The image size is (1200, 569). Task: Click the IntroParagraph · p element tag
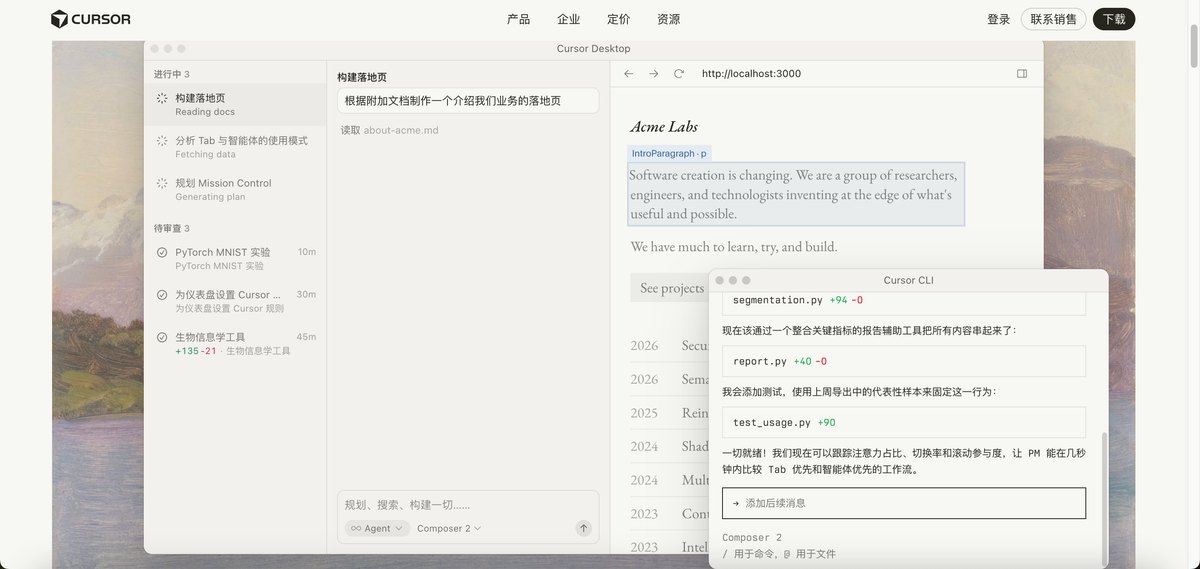coord(669,153)
